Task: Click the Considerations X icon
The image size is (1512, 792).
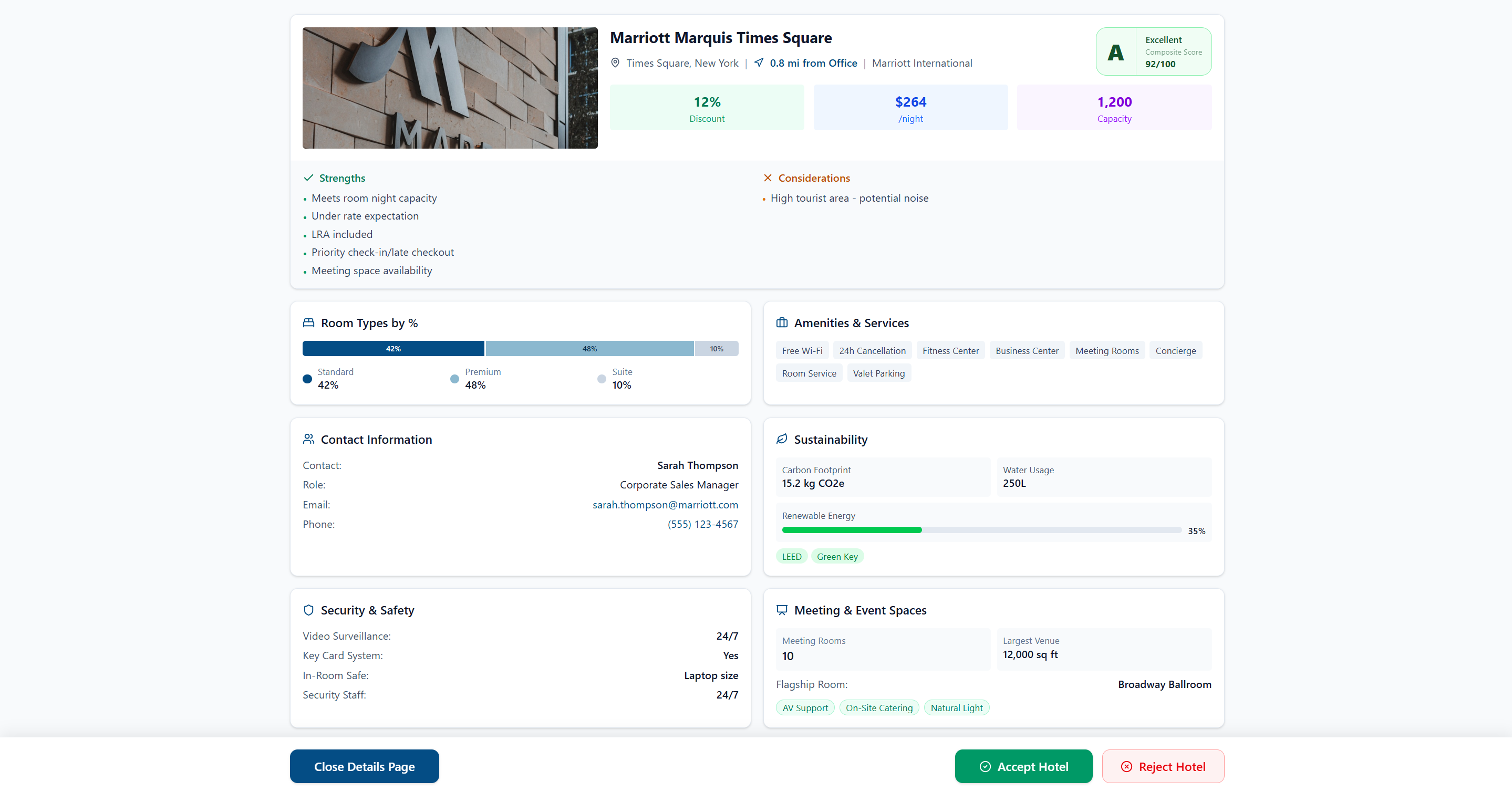Action: (x=768, y=178)
